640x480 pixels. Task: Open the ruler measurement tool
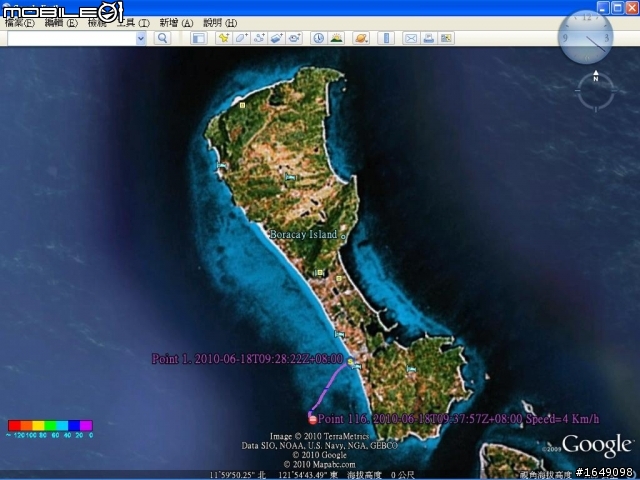[386, 38]
